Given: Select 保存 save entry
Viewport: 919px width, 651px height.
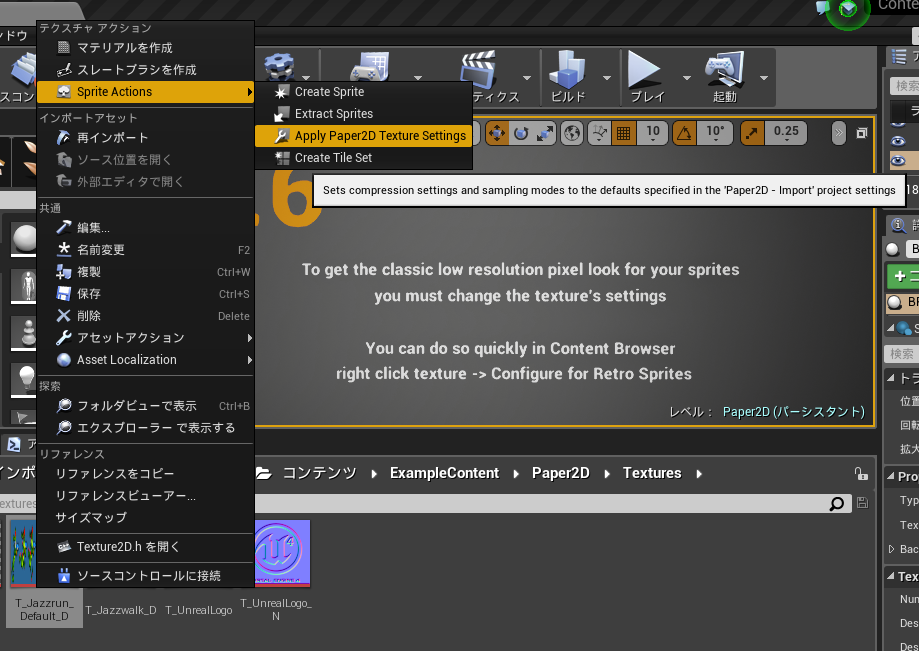Looking at the screenshot, I should pyautogui.click(x=145, y=294).
